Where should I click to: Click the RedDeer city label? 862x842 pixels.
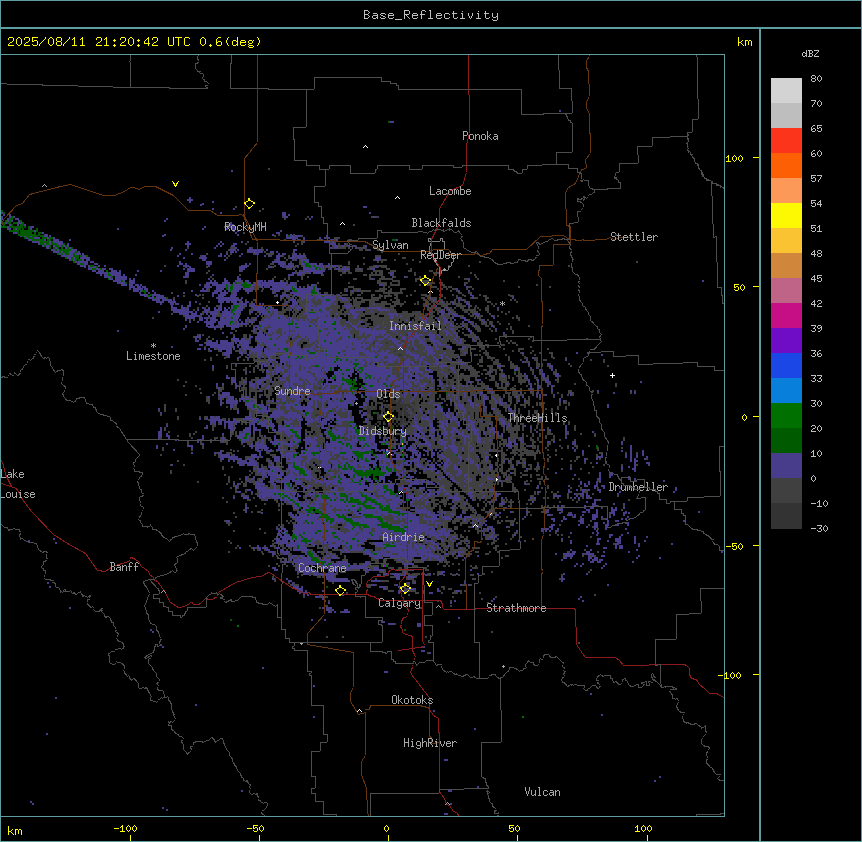(x=440, y=255)
